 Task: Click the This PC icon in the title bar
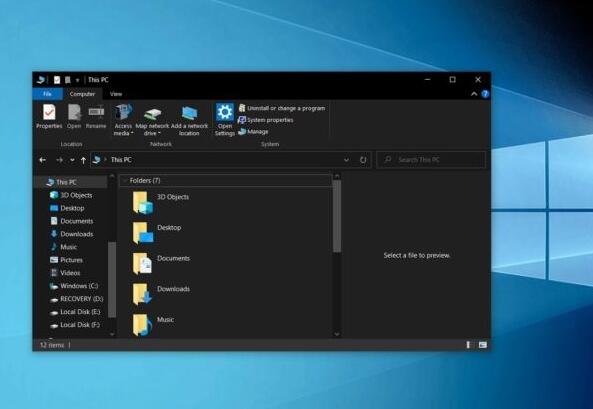(x=41, y=80)
